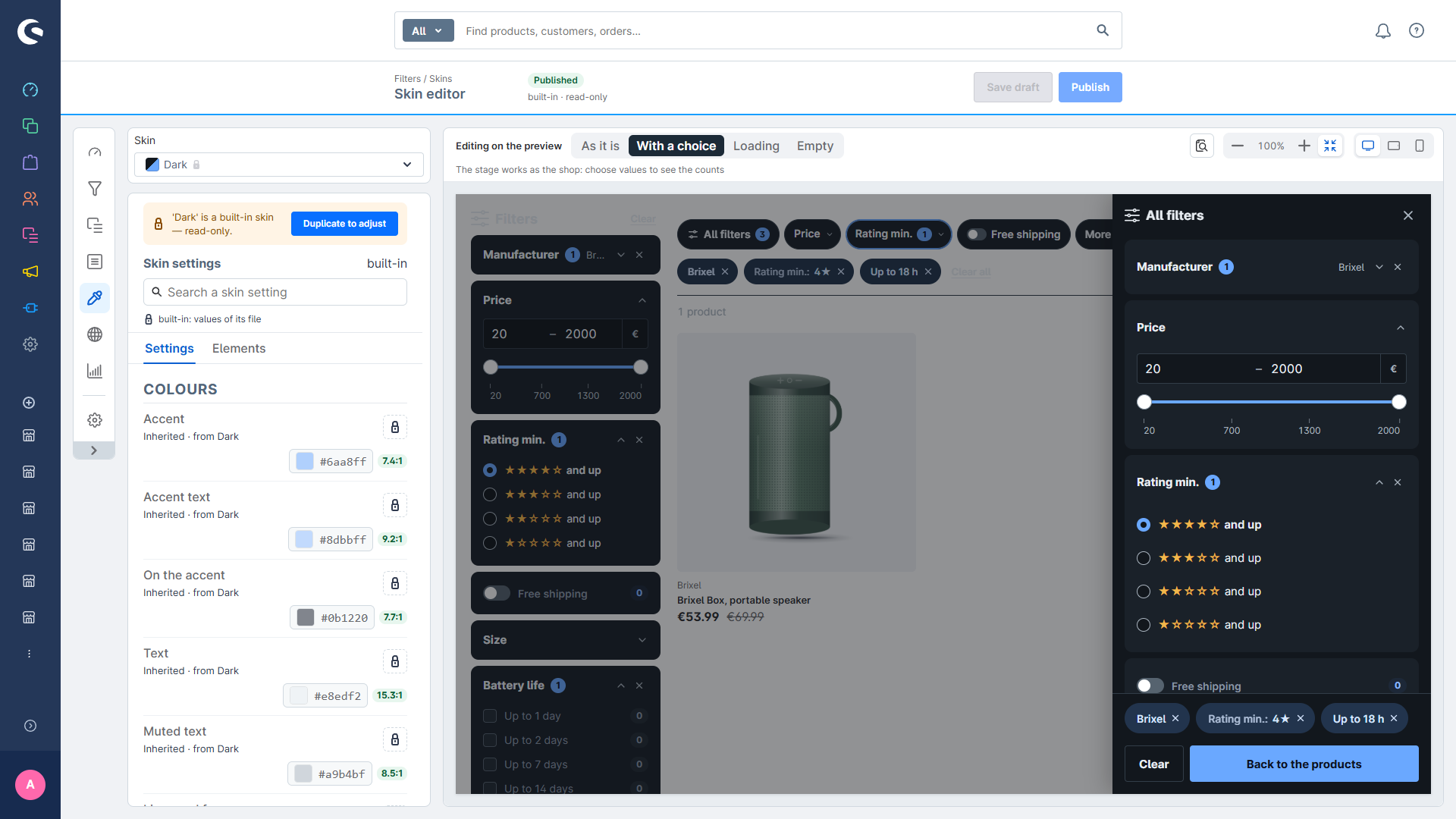Viewport: 1456px width, 819px height.
Task: Collapse the Price section in All filters panel
Action: 1401,328
